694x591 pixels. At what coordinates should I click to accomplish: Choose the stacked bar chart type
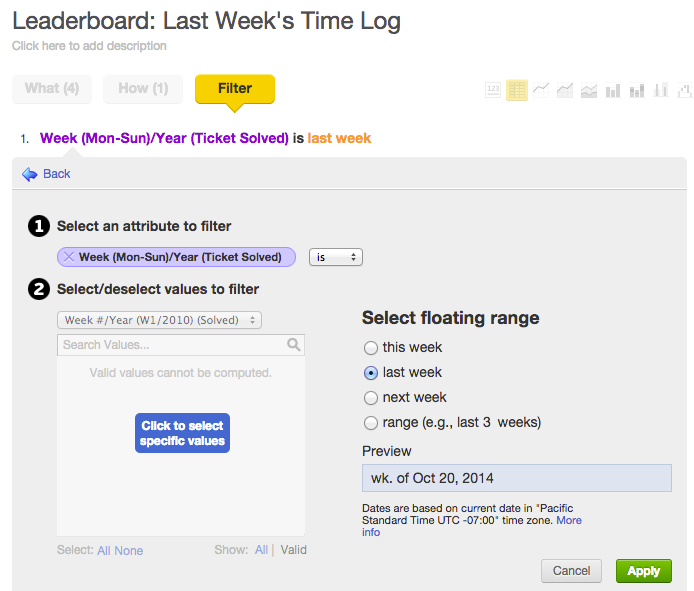636,90
